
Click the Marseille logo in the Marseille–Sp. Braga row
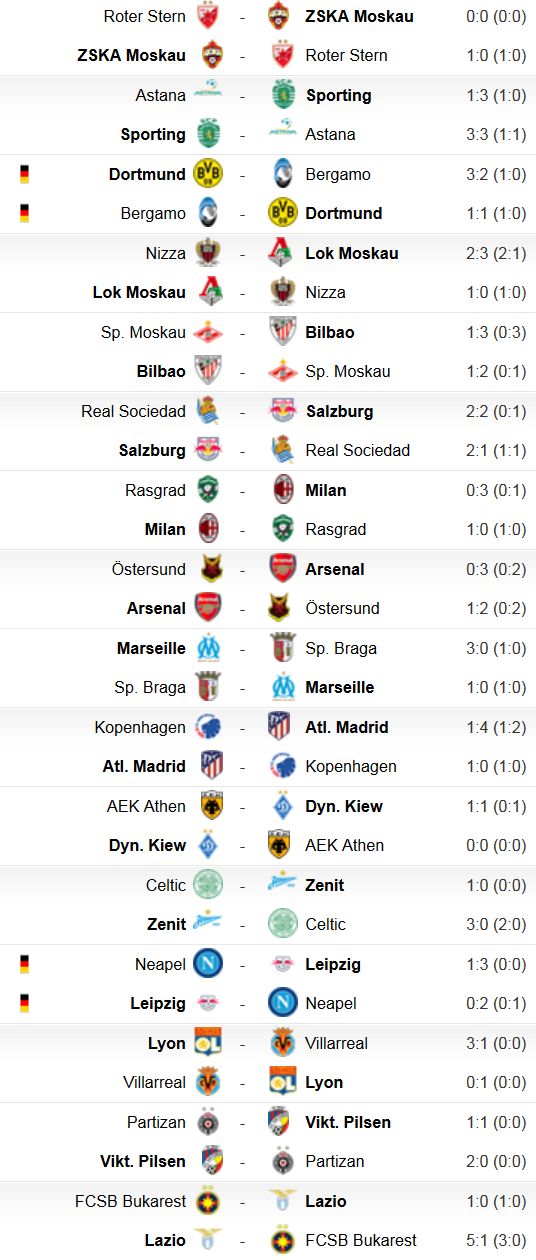pos(208,648)
